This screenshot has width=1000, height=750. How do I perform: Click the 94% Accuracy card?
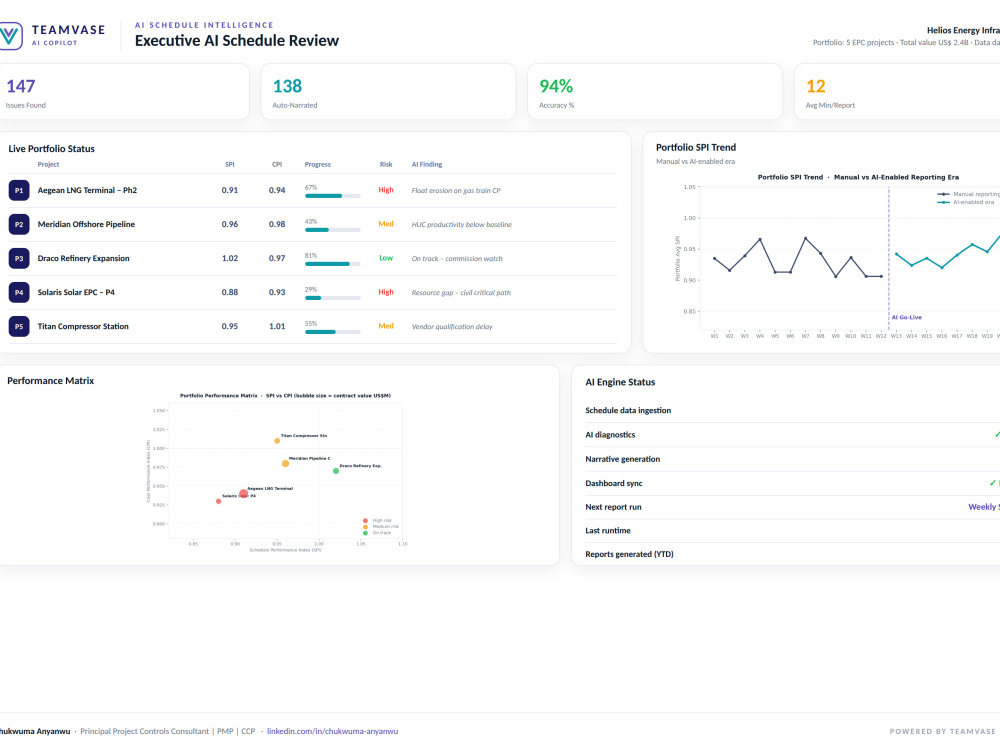pos(655,92)
